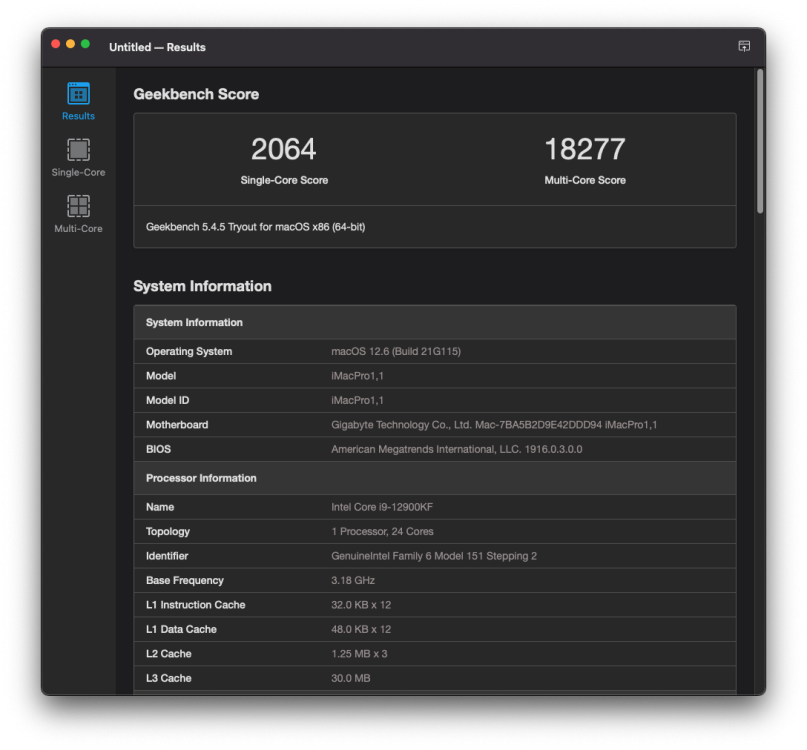Click the Intel Core i9-12900KF value
Image resolution: width=807 pixels, height=750 pixels.
click(x=382, y=507)
